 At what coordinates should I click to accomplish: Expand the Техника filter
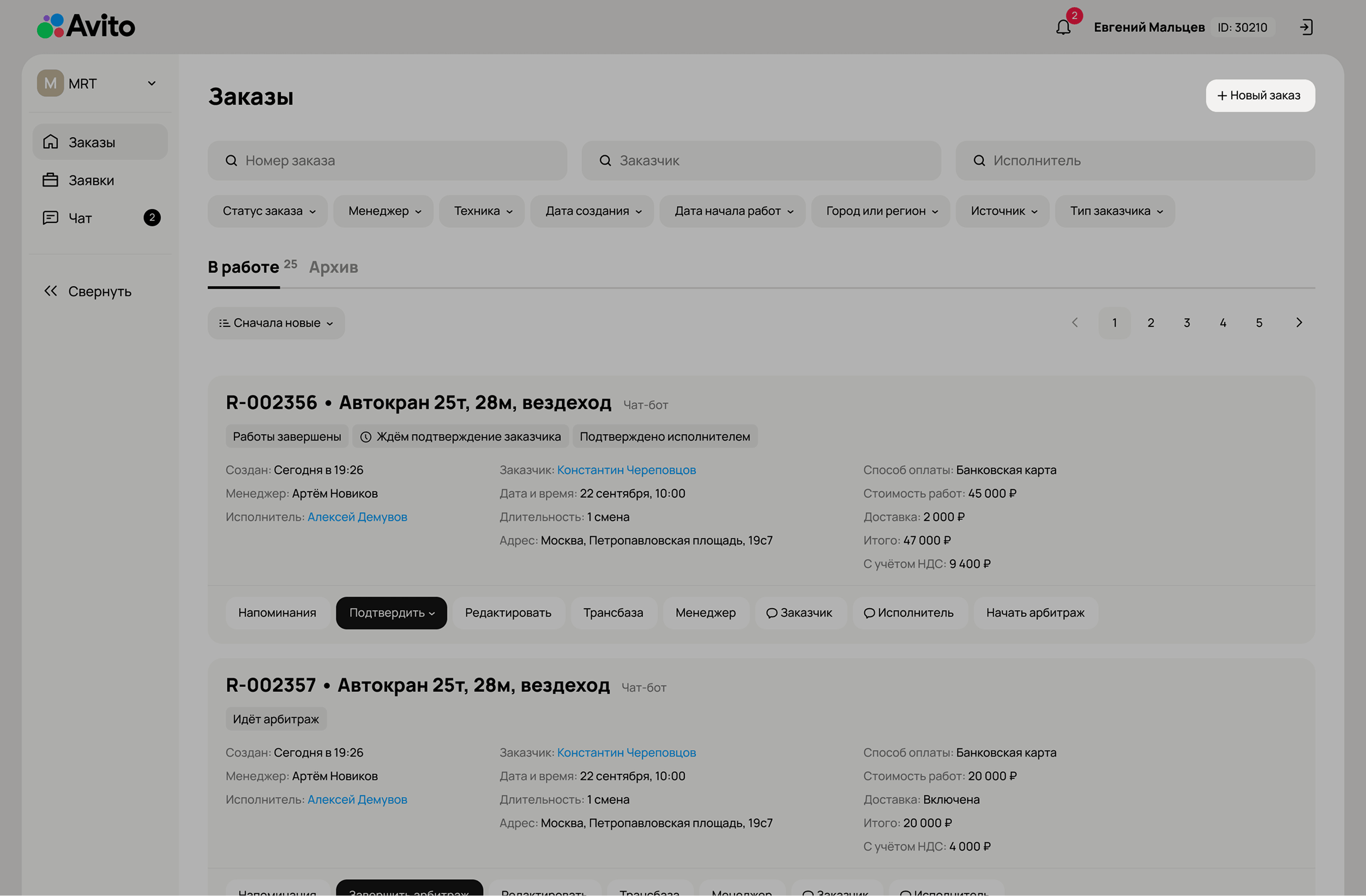[482, 211]
